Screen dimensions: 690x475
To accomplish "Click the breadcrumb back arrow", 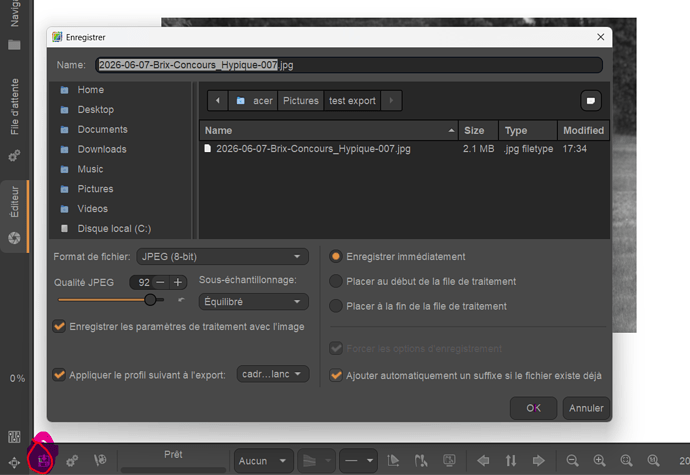I will (x=218, y=101).
